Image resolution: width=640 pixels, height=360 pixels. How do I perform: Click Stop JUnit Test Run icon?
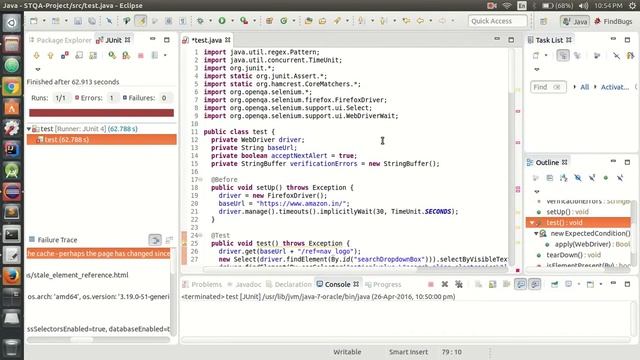141,55
